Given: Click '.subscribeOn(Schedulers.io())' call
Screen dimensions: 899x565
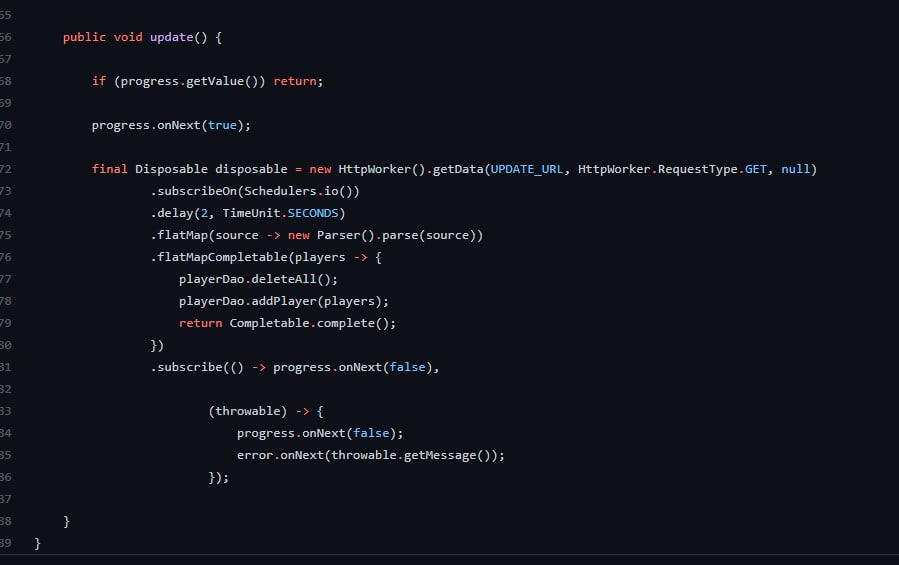Looking at the screenshot, I should [x=255, y=191].
